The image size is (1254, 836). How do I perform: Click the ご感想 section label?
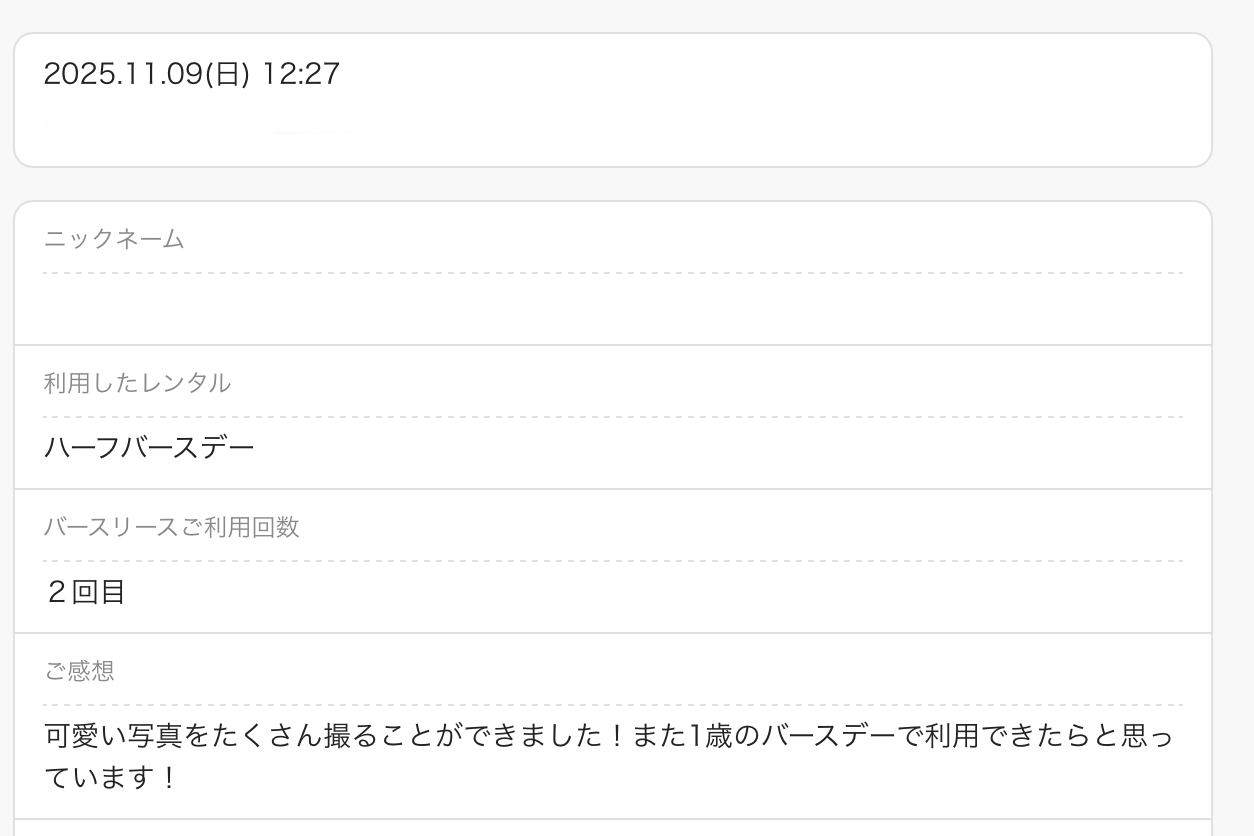[x=79, y=671]
